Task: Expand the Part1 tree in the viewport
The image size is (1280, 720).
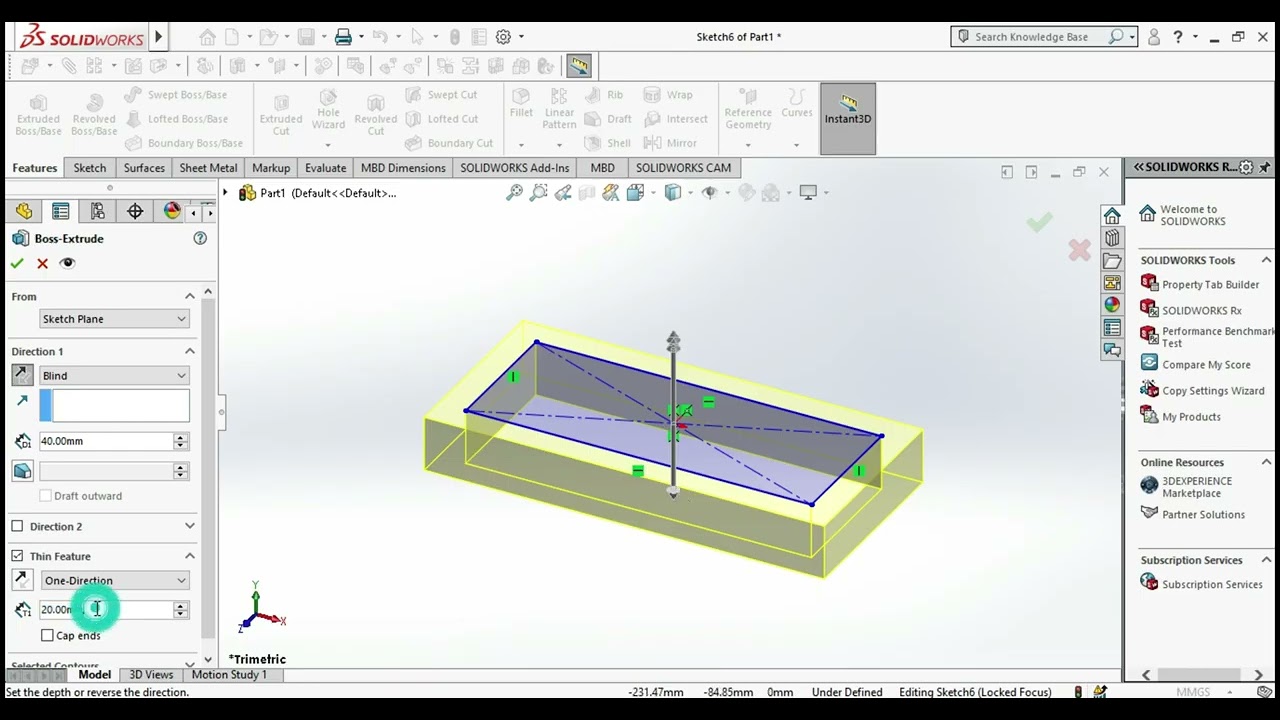Action: pyautogui.click(x=225, y=193)
